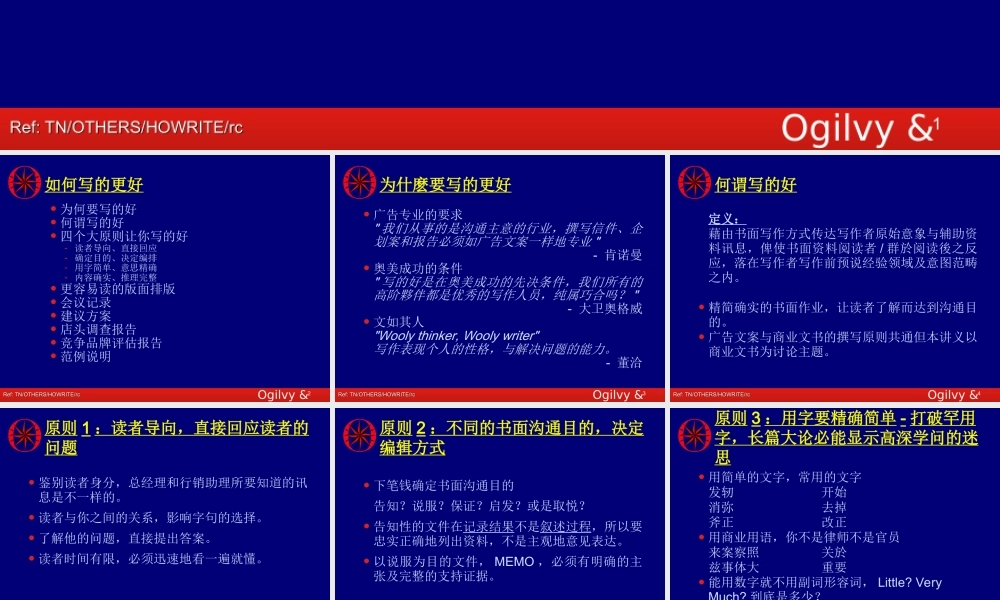Select the wheel icon beside 为什麽要写的更好
1000x600 pixels.
(357, 182)
